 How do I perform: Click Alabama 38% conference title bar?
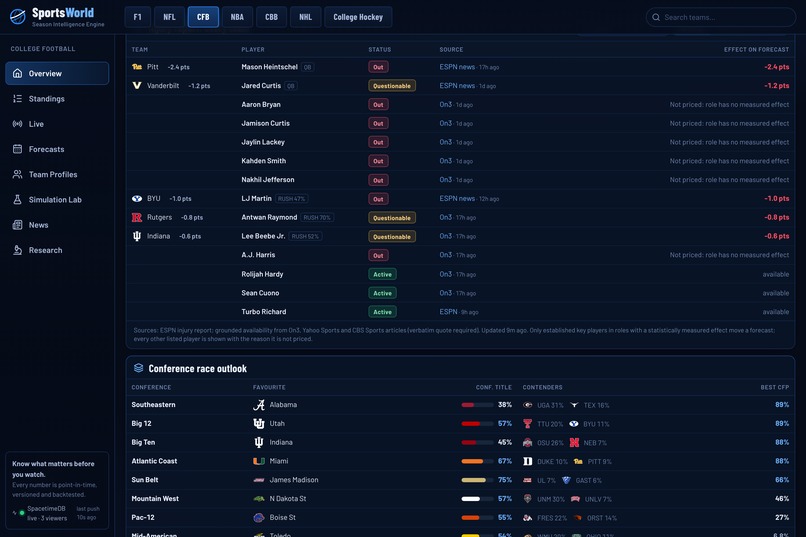477,405
